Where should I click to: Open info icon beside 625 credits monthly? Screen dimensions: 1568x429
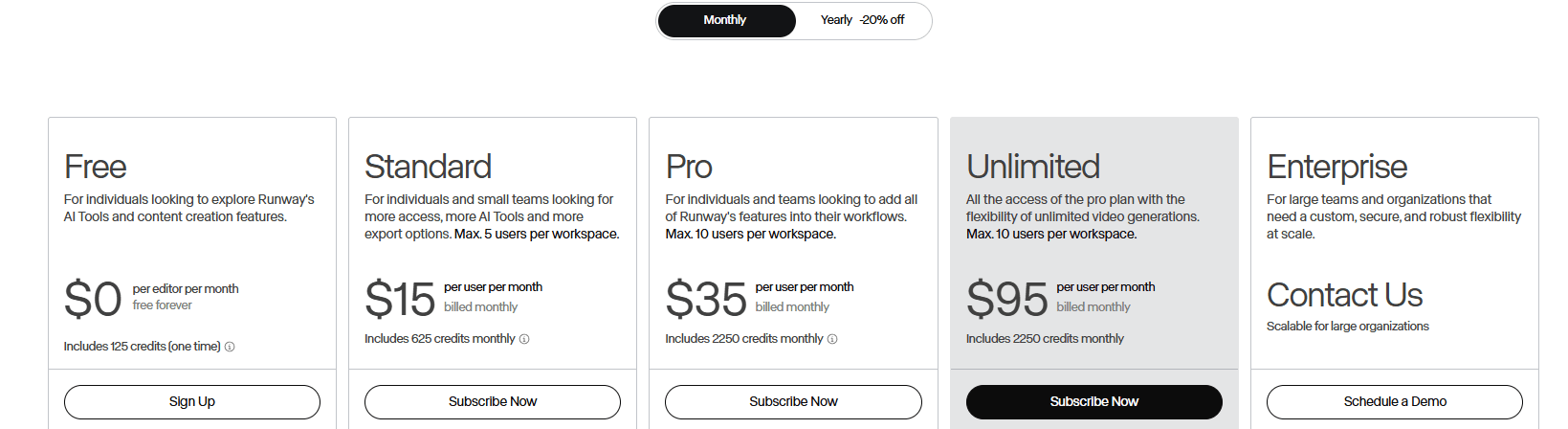(524, 339)
